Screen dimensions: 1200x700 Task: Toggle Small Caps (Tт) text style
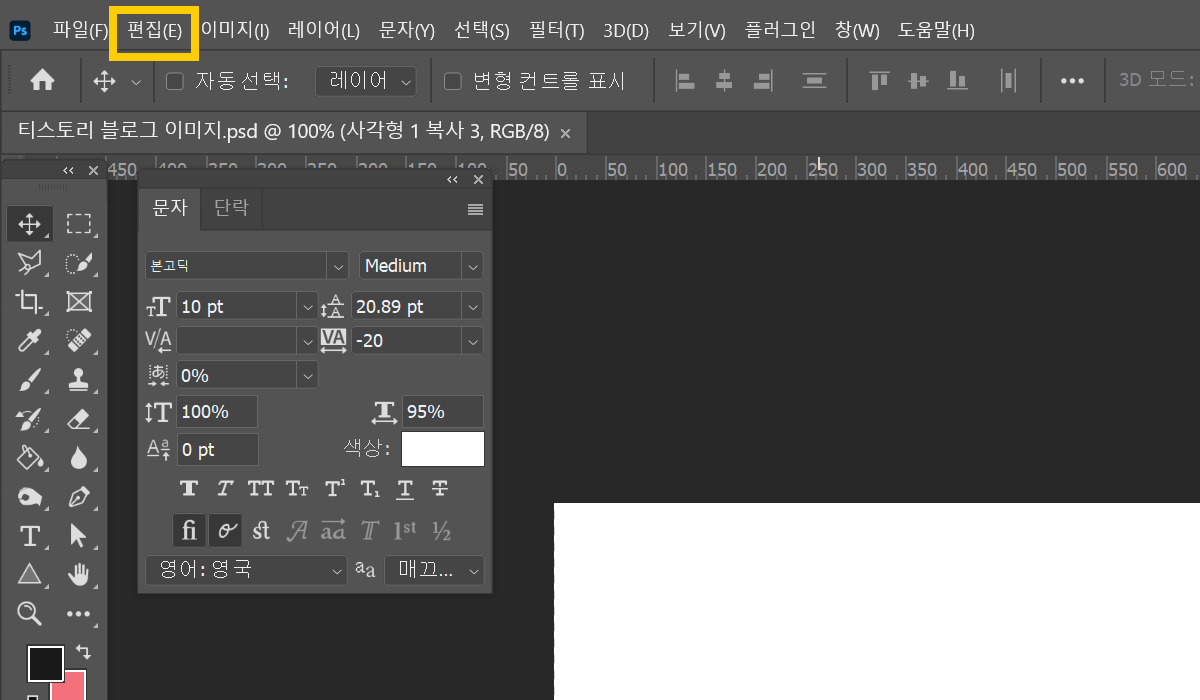(297, 489)
